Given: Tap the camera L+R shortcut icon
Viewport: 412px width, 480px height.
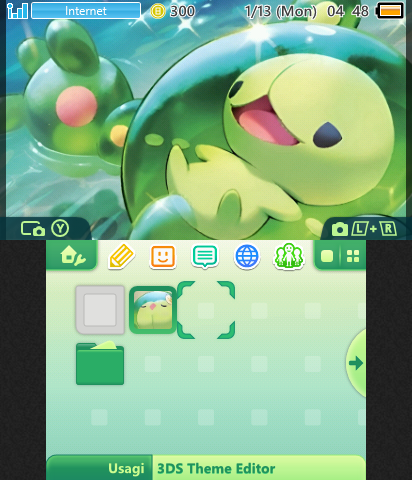Looking at the screenshot, I should [364, 229].
